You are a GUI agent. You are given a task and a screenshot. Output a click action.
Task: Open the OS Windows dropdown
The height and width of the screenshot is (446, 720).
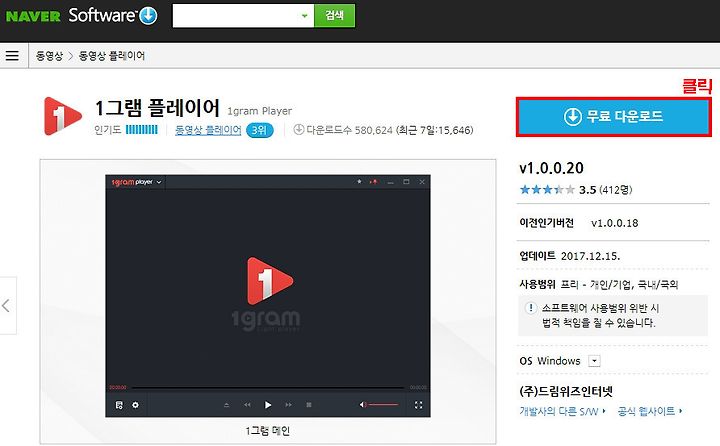pyautogui.click(x=594, y=361)
